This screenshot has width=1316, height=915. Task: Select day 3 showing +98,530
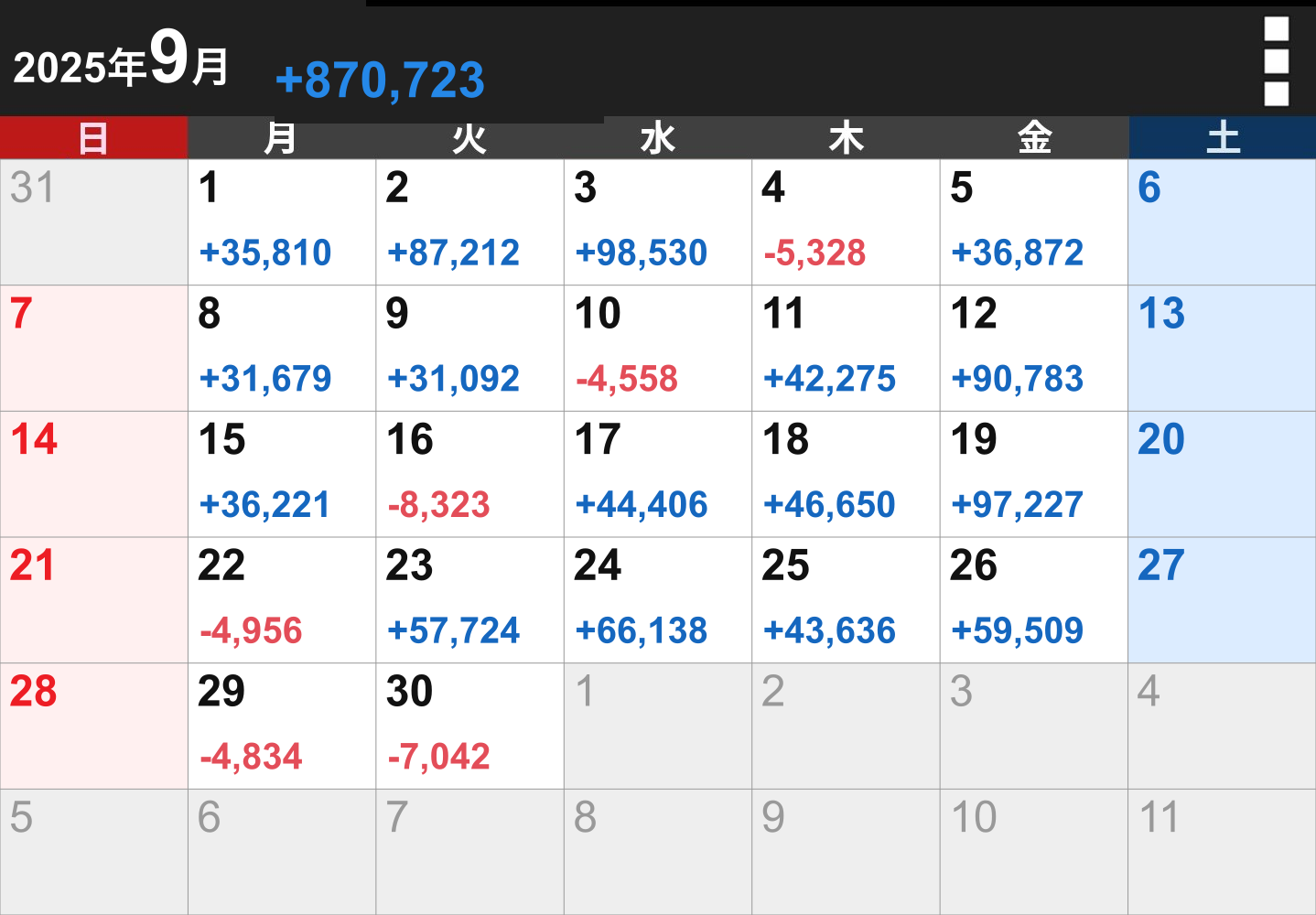[658, 222]
